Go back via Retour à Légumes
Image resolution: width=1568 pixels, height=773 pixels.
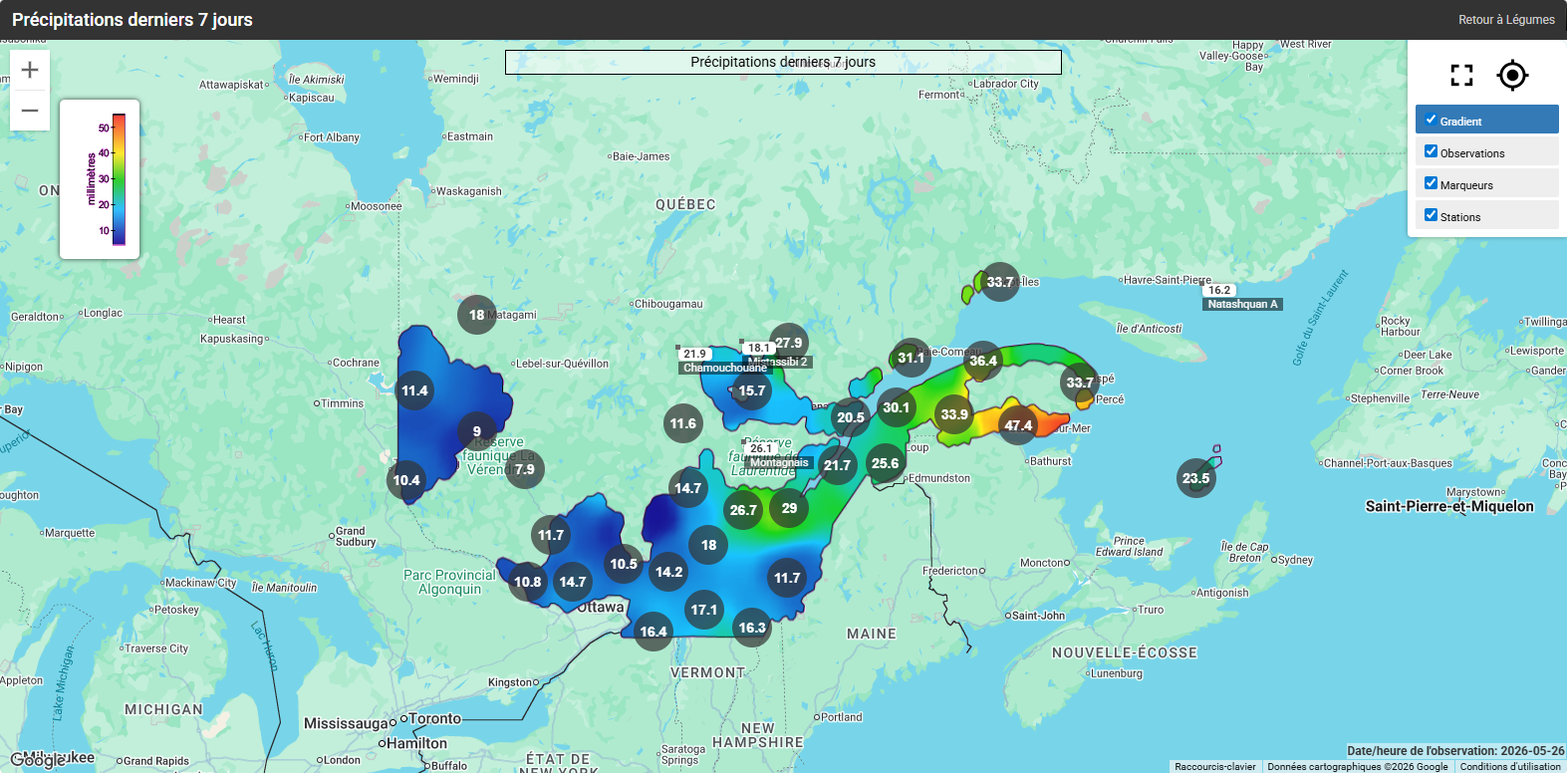tap(1506, 20)
